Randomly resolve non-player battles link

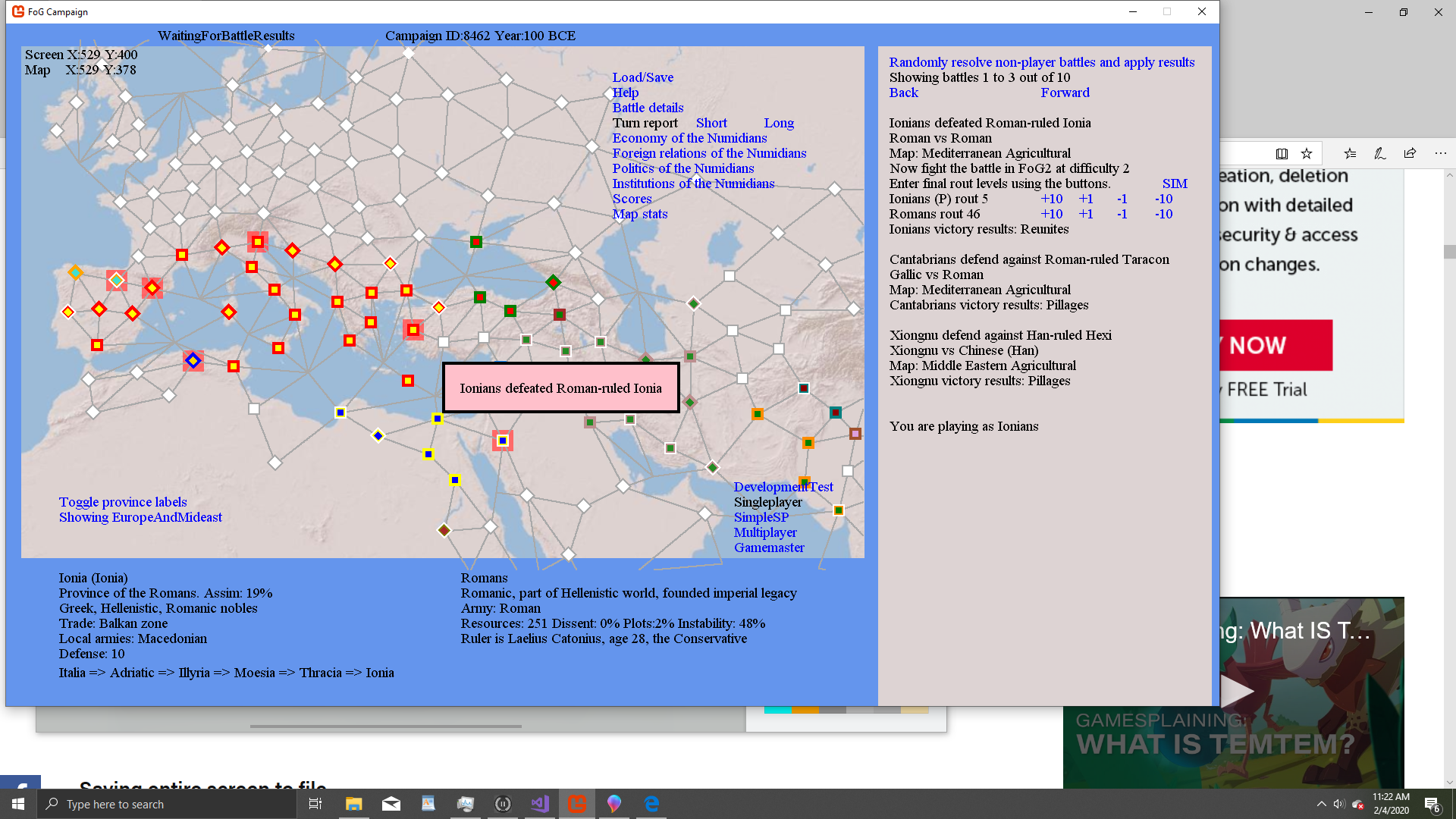(x=1041, y=62)
